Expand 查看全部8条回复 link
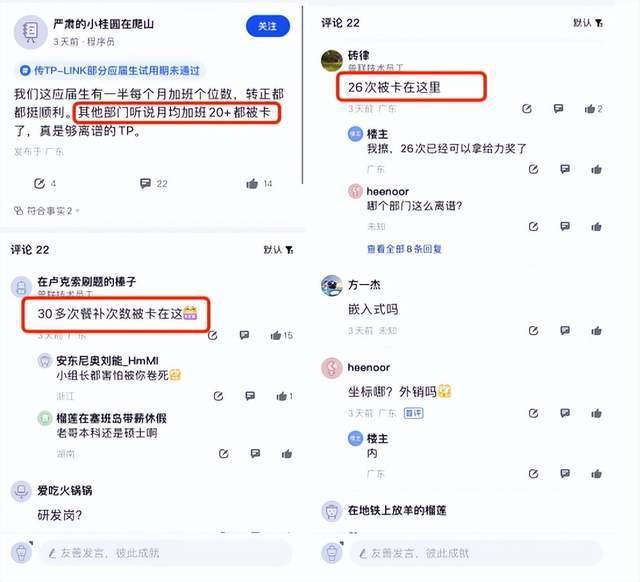This screenshot has width=640, height=582. pos(404,249)
